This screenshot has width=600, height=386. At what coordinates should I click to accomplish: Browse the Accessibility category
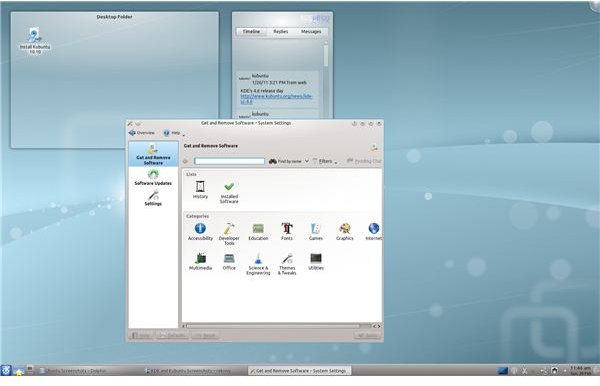pos(200,231)
